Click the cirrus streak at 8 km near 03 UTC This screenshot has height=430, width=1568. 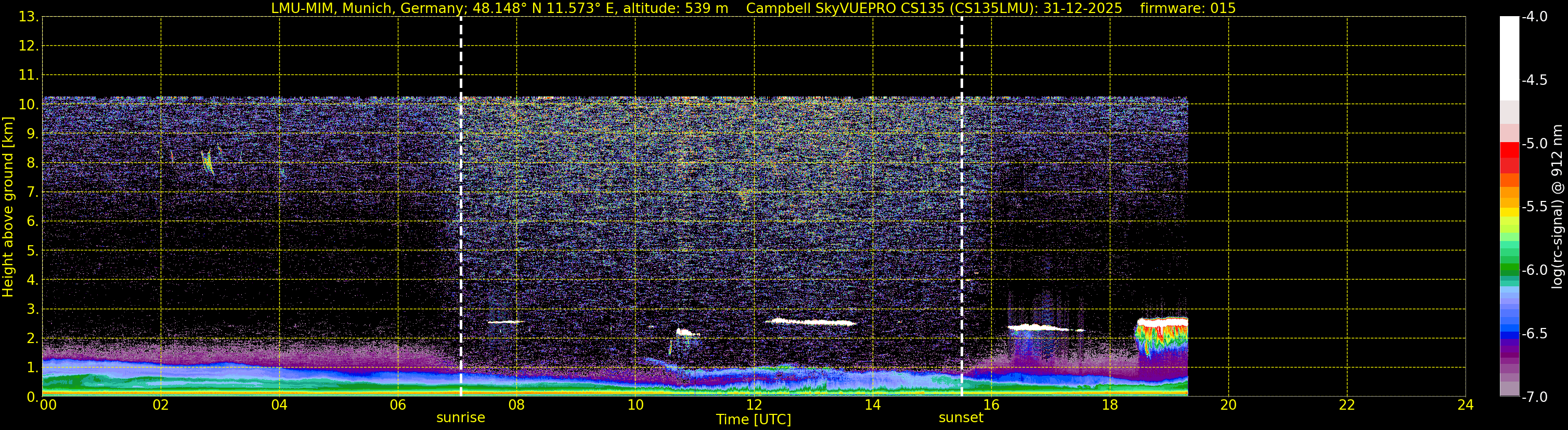208,161
